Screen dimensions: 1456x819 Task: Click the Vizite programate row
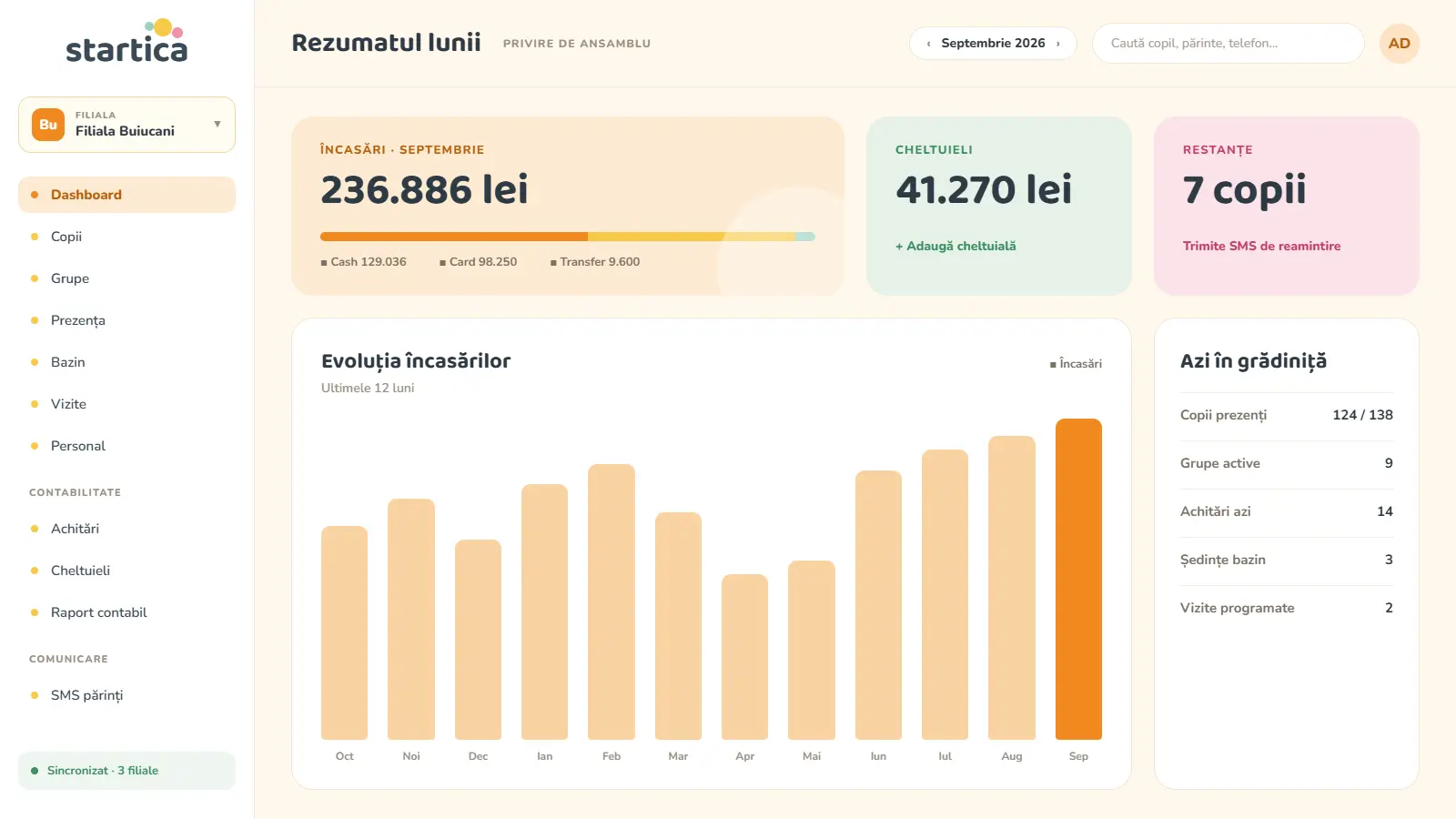tap(1287, 608)
